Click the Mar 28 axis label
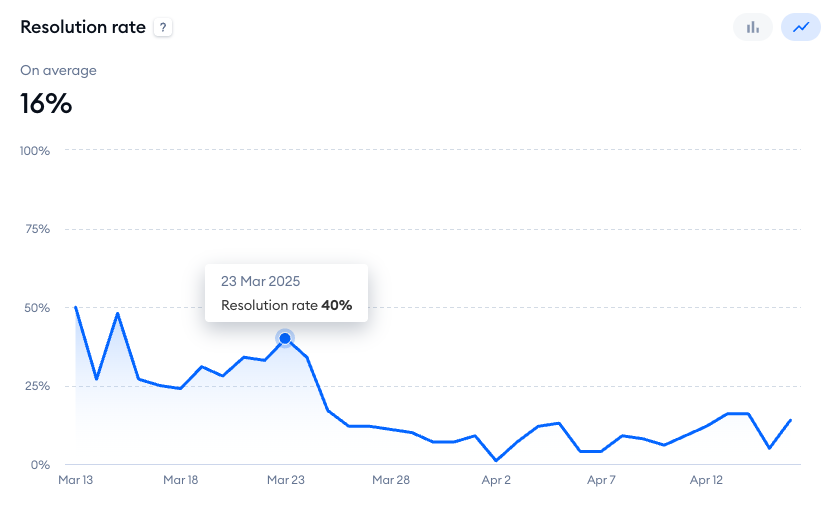This screenshot has width=833, height=515. pyautogui.click(x=391, y=480)
